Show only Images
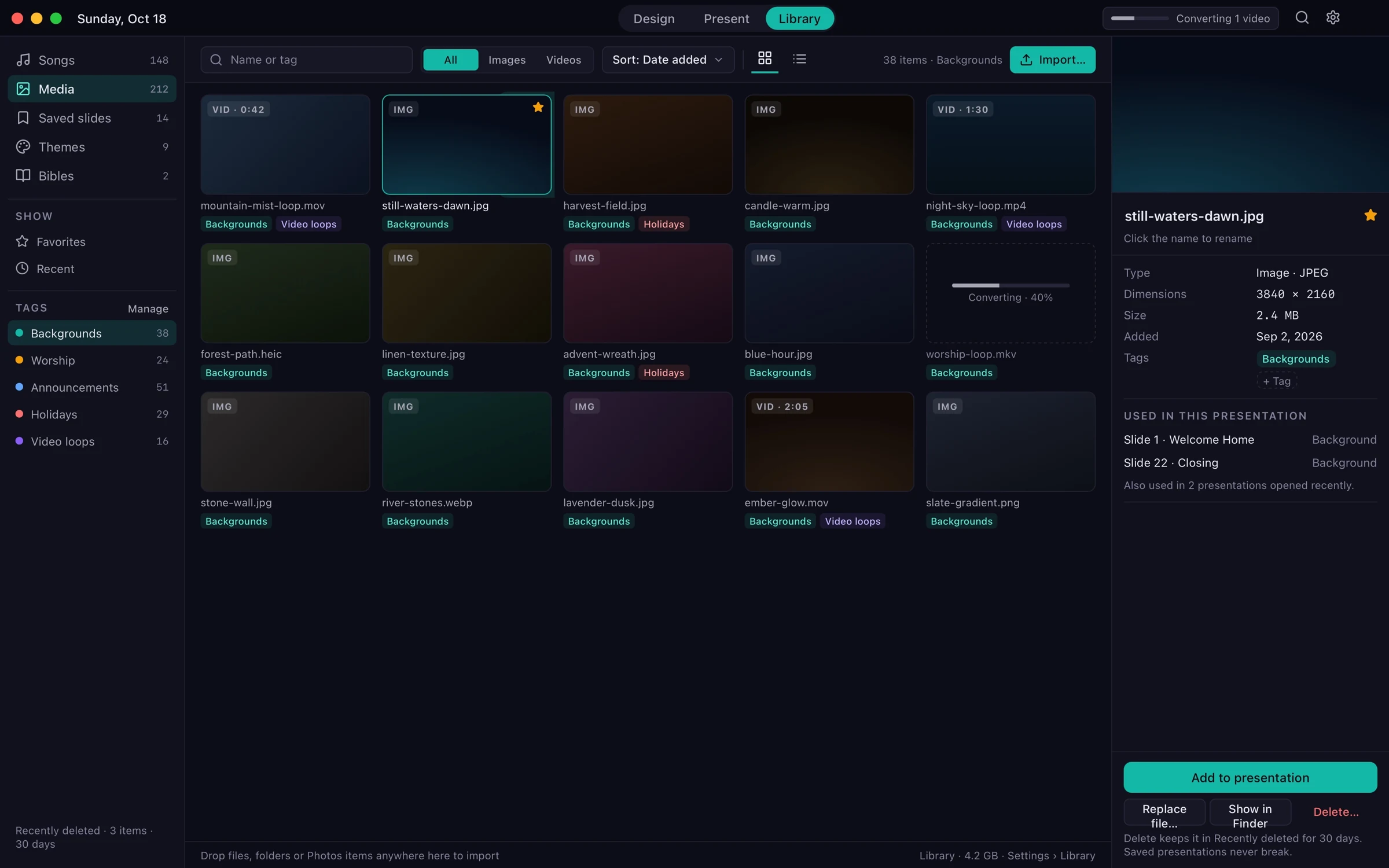The image size is (1389, 868). point(507,60)
